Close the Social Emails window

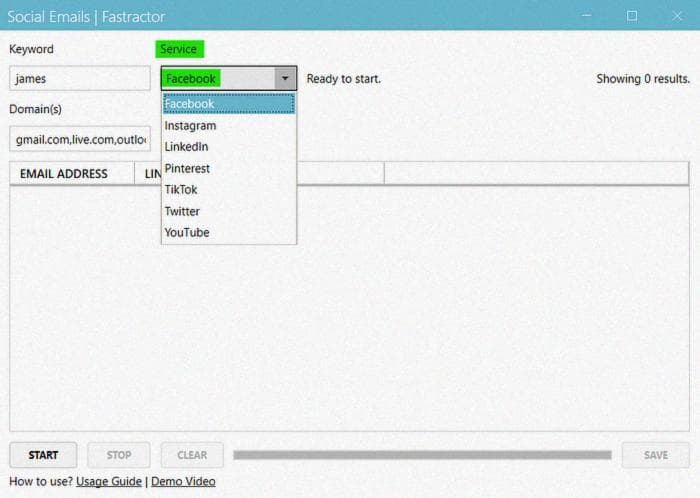coord(677,16)
